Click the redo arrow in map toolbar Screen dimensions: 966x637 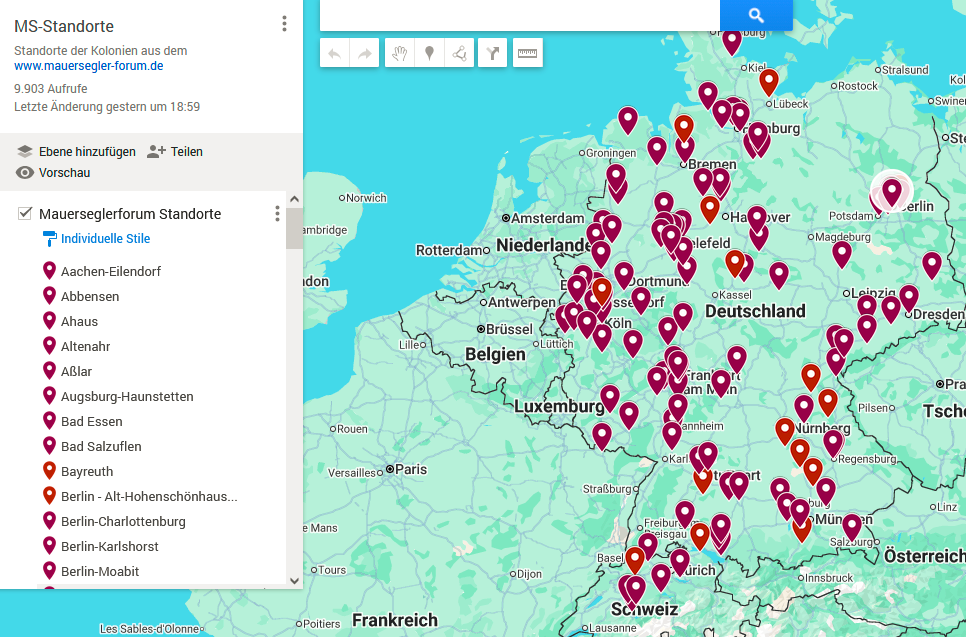point(364,53)
